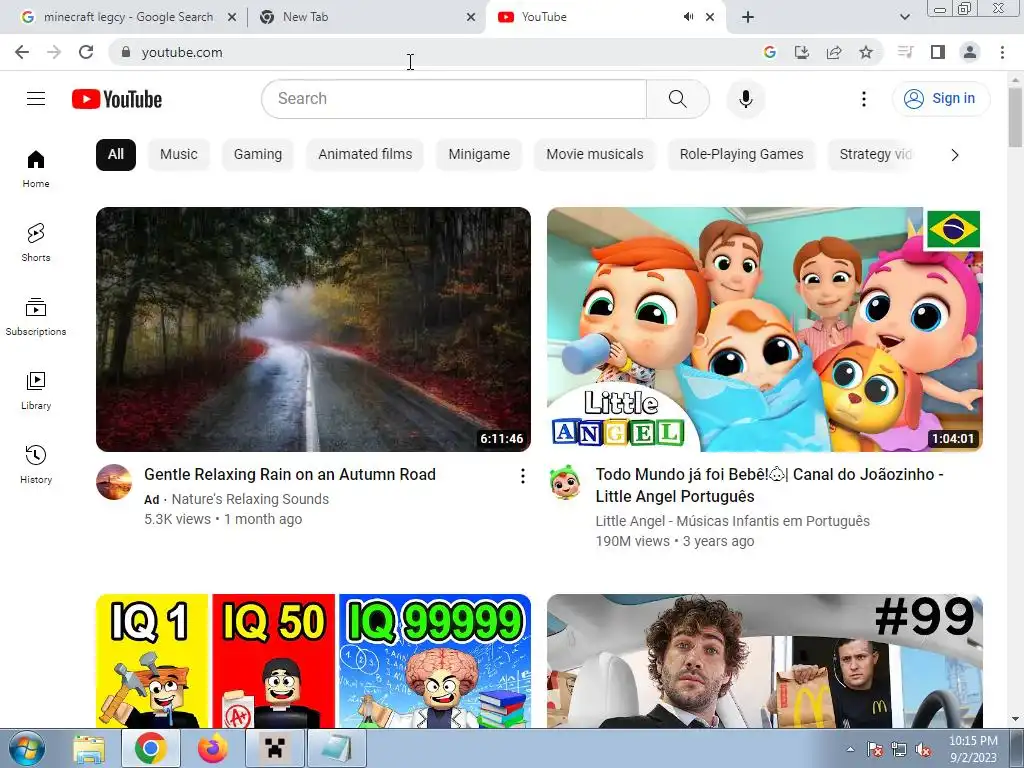Open Gentle Relaxing Rain on an Autumn Road title
The image size is (1024, 768).
(290, 475)
